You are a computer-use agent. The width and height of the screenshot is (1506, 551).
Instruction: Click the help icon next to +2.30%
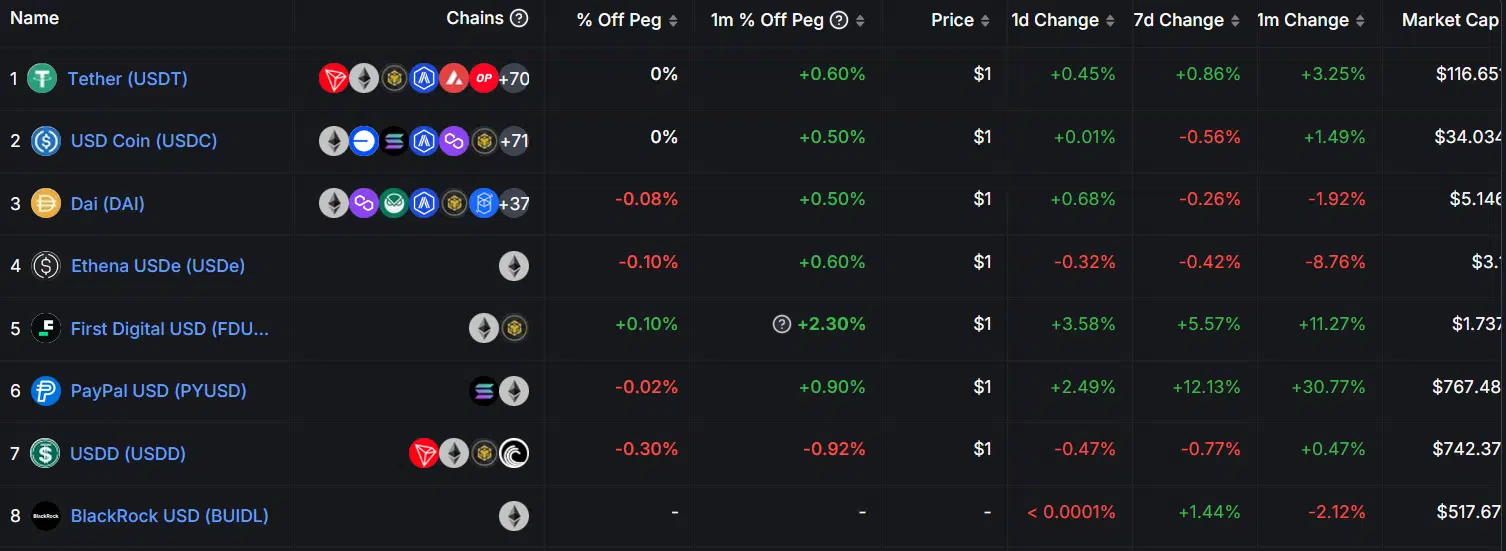[782, 324]
